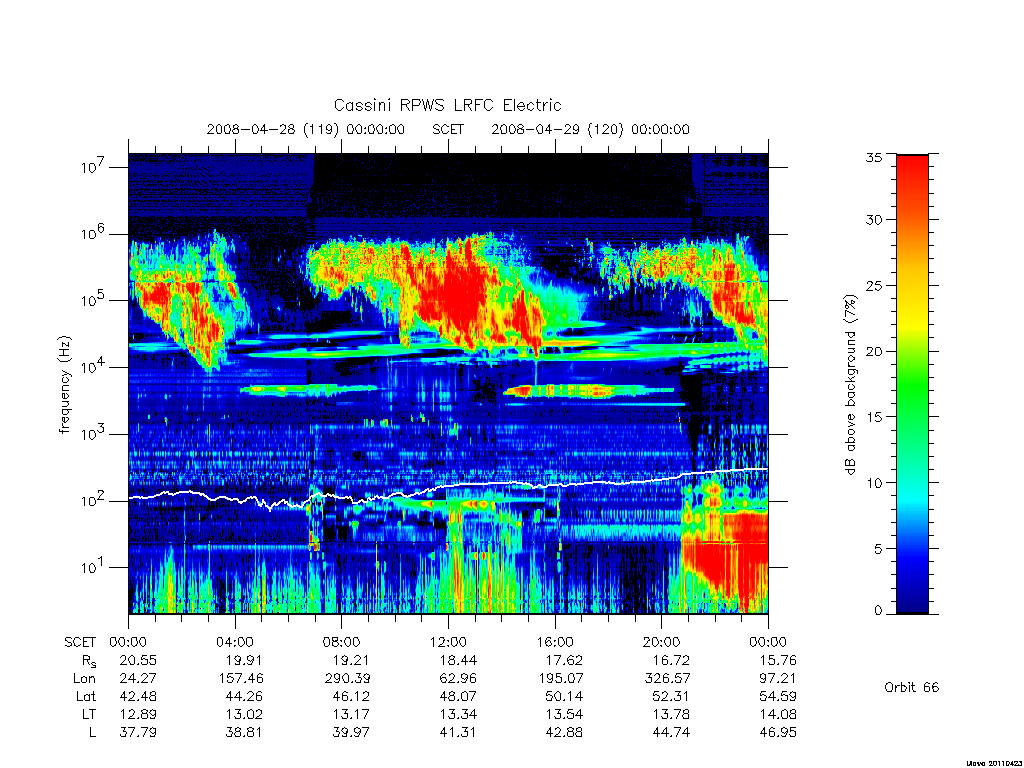Viewport: 1024px width, 768px height.
Task: Click the 'LT' row label
Action: click(89, 714)
